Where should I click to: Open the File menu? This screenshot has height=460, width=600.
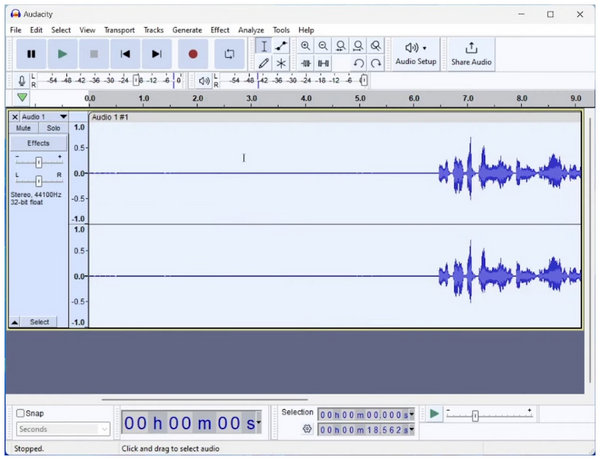point(16,30)
